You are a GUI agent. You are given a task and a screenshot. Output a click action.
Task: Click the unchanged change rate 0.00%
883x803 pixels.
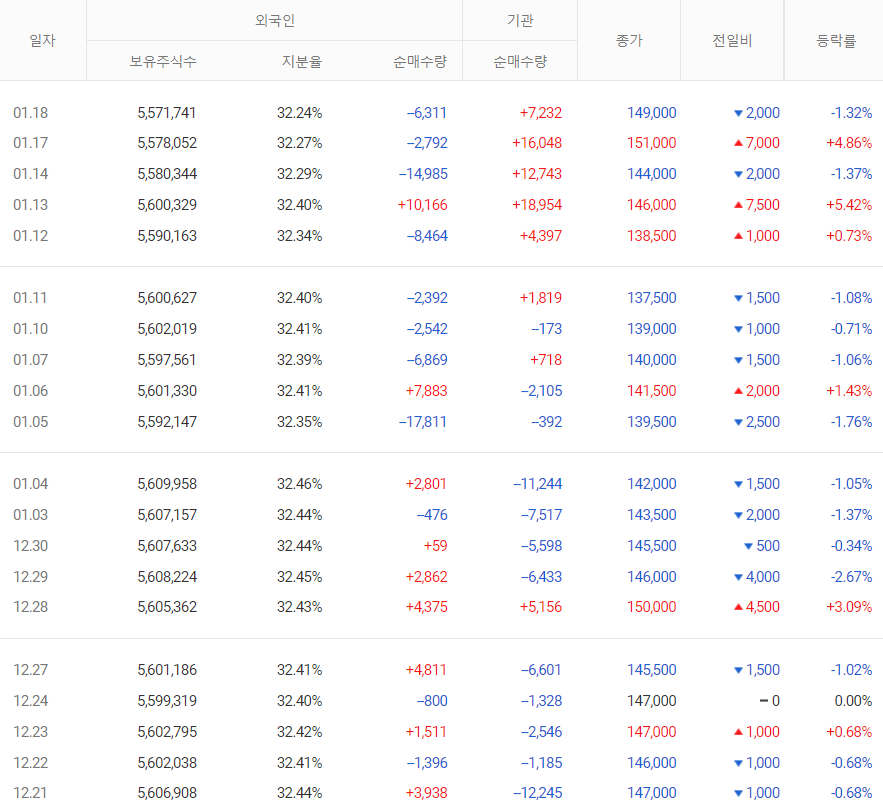853,701
